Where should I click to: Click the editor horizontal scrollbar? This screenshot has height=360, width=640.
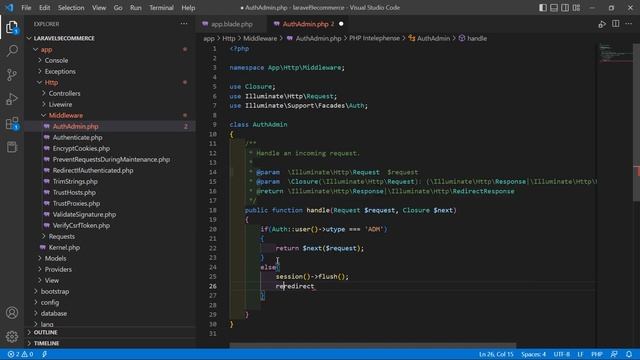click(372, 345)
